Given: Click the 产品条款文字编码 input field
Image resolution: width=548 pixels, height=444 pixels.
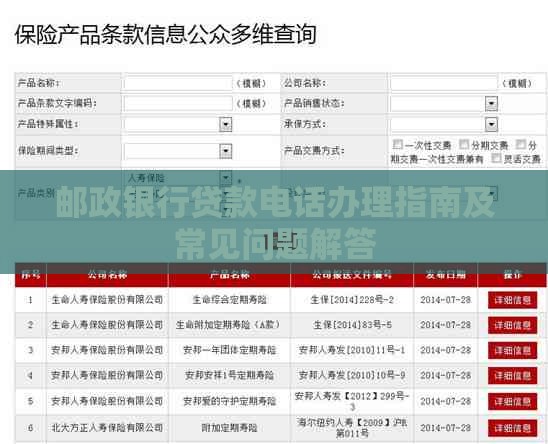Looking at the screenshot, I should (178, 104).
